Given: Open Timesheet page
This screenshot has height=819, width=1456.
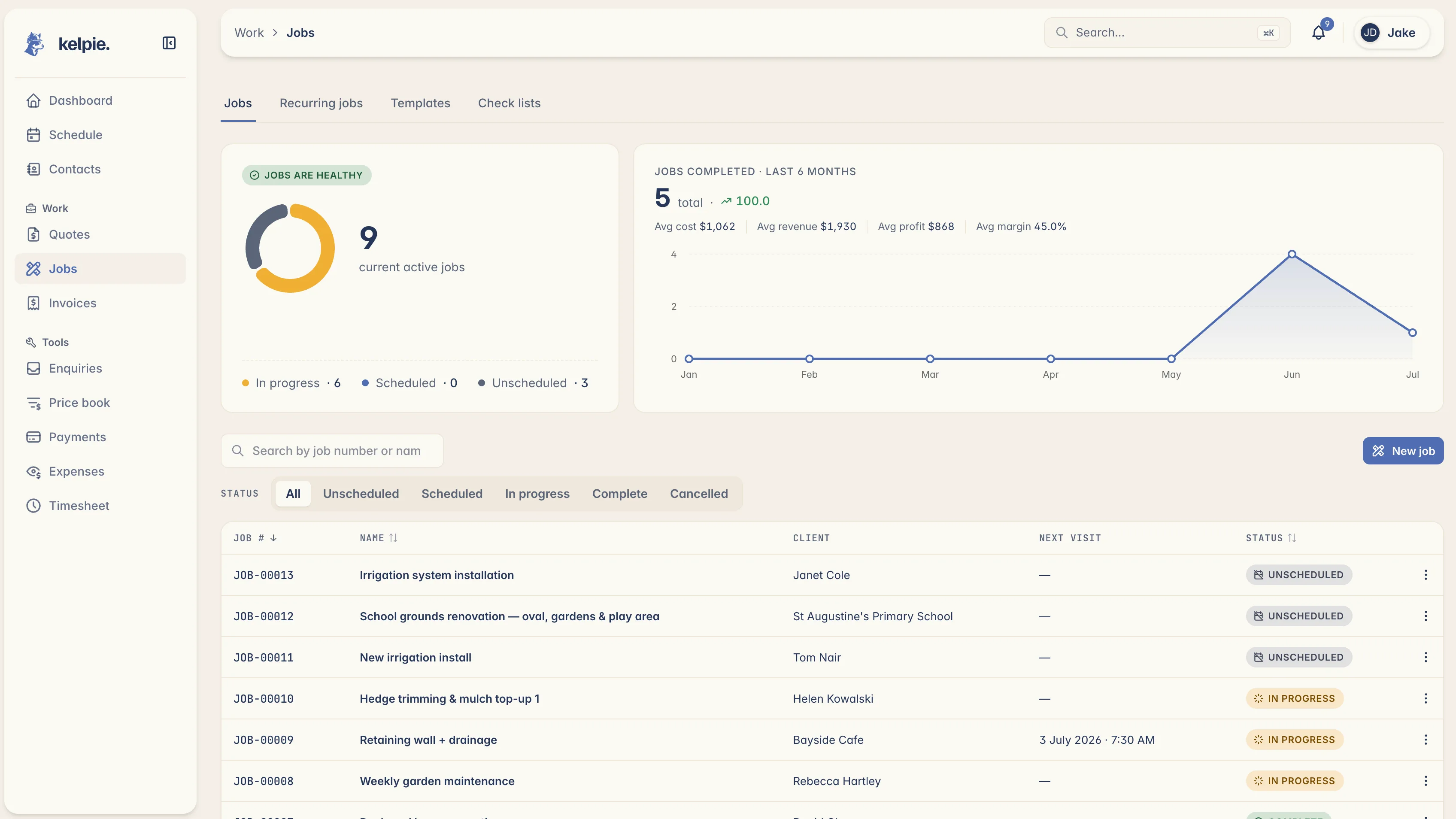Looking at the screenshot, I should [x=100, y=506].
